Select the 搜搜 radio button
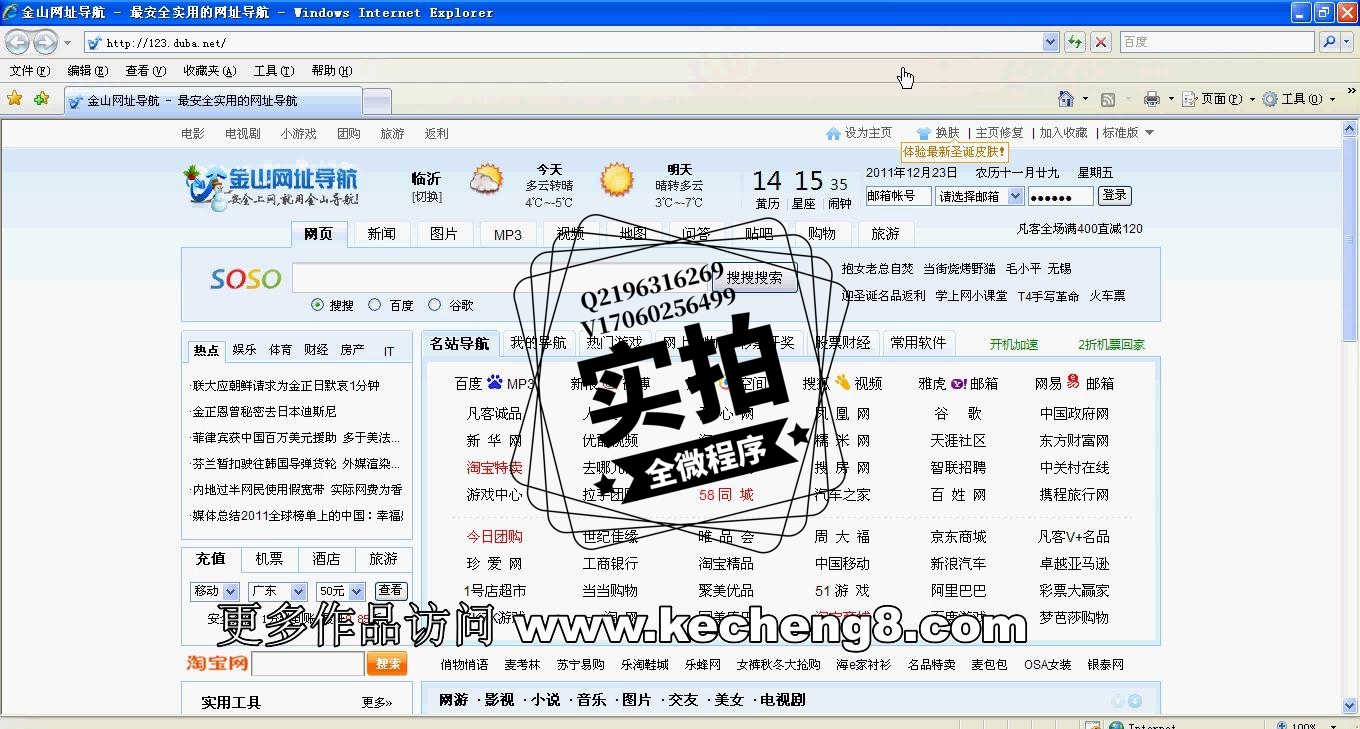Viewport: 1360px width, 729px height. pos(318,305)
